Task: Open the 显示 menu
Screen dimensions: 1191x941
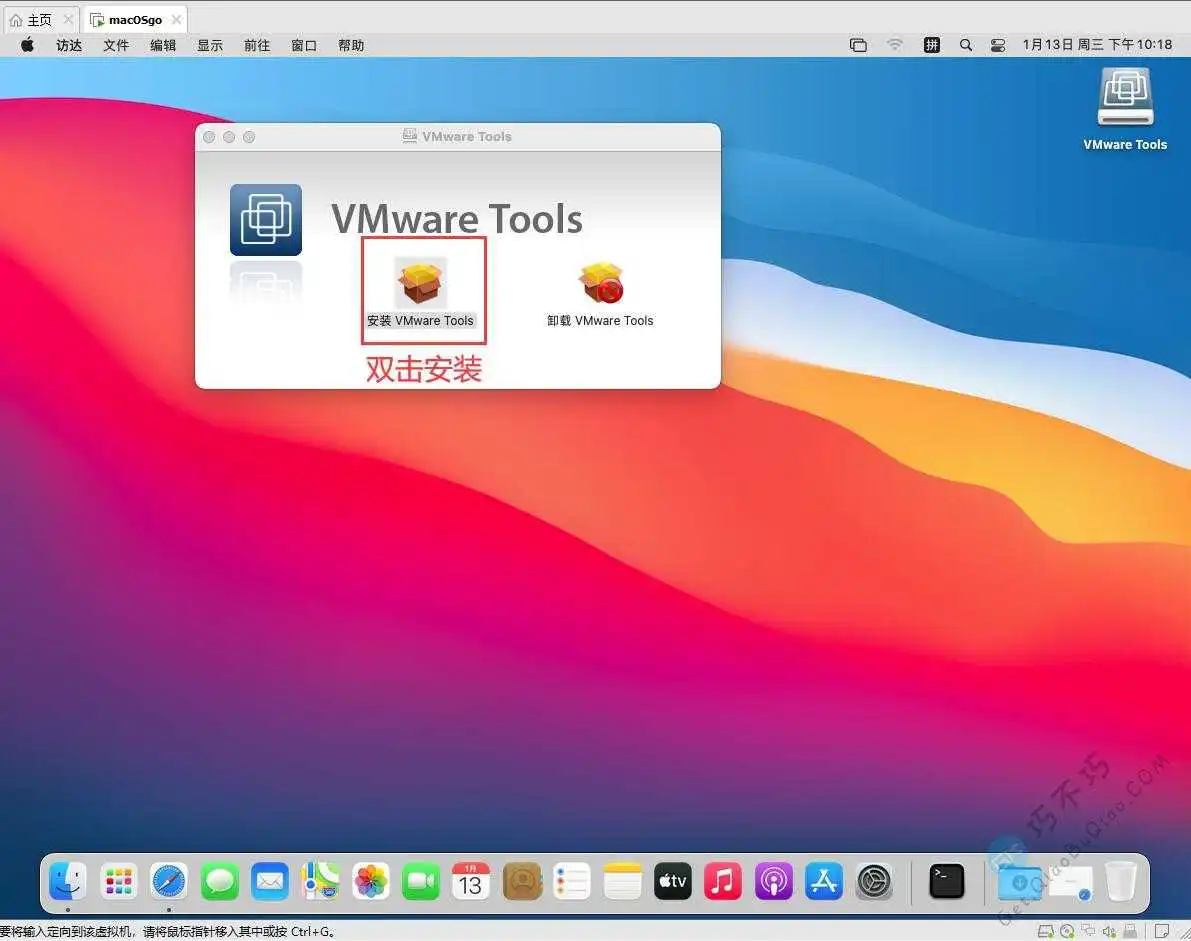Action: [210, 46]
